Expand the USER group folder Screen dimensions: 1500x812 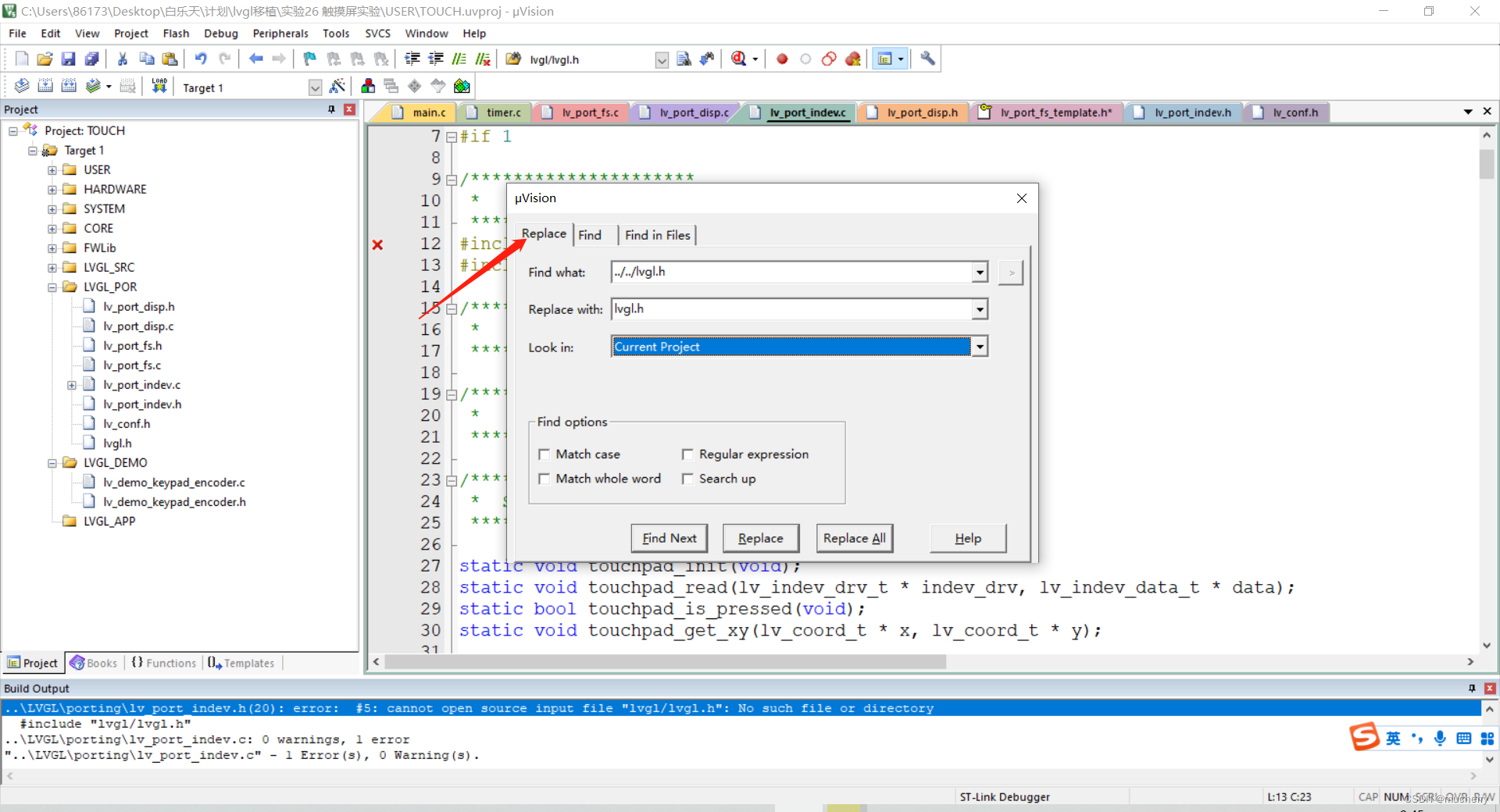[52, 170]
